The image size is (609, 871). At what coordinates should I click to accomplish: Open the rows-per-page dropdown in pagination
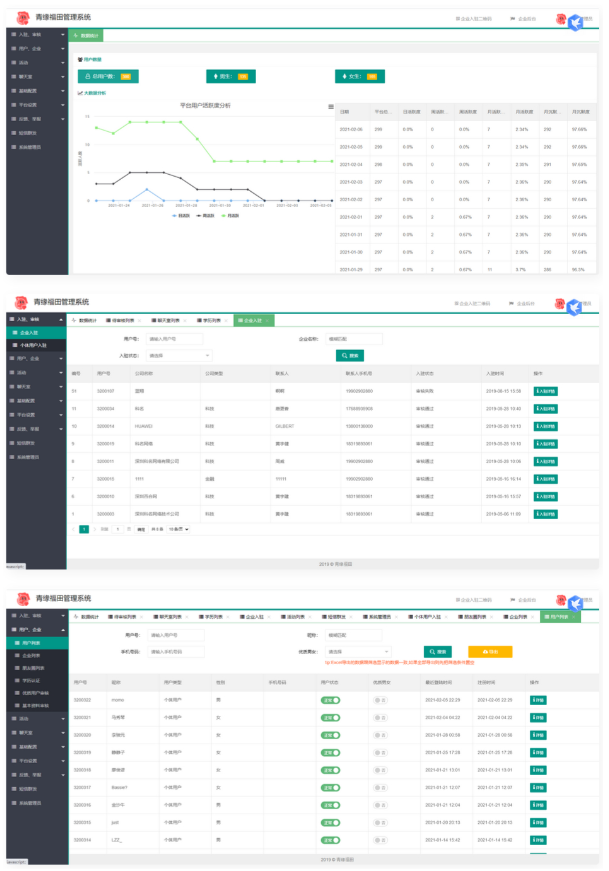click(178, 527)
